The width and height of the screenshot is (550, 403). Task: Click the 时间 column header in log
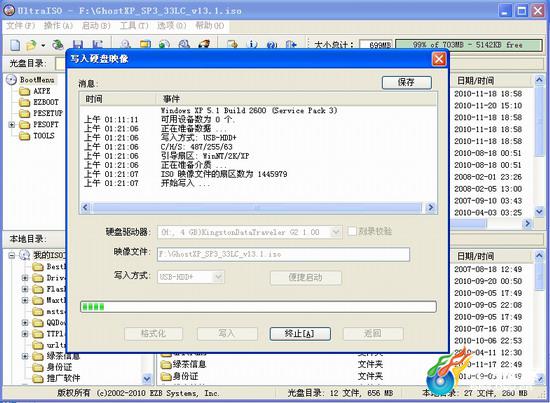[118, 99]
